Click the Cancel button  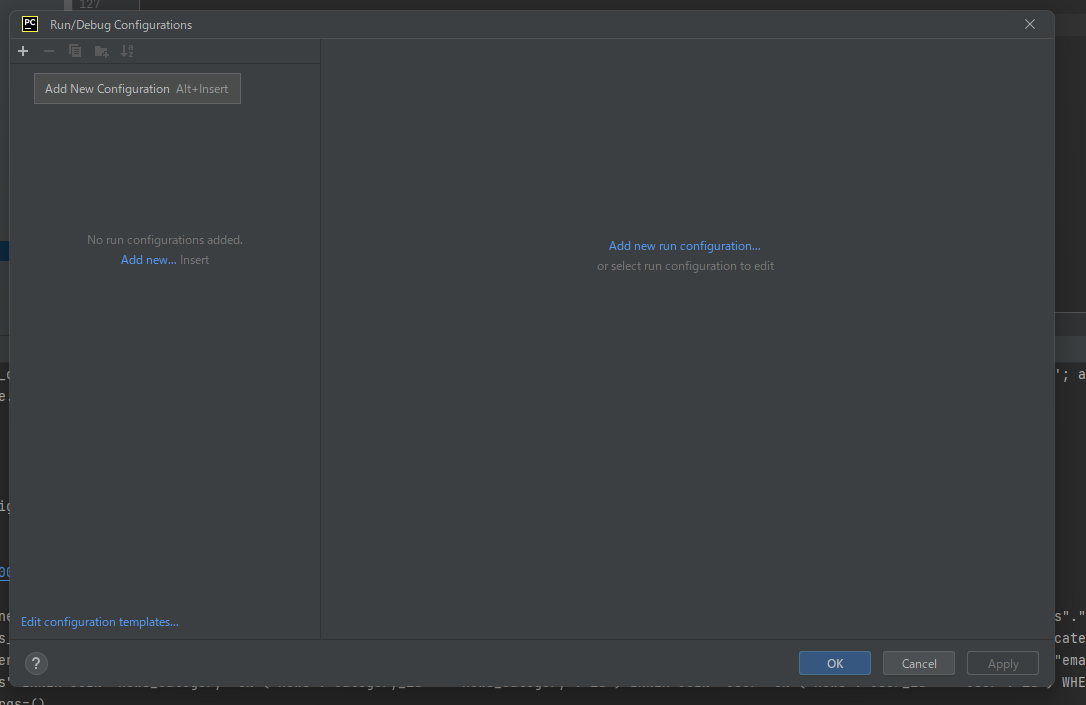coord(918,663)
